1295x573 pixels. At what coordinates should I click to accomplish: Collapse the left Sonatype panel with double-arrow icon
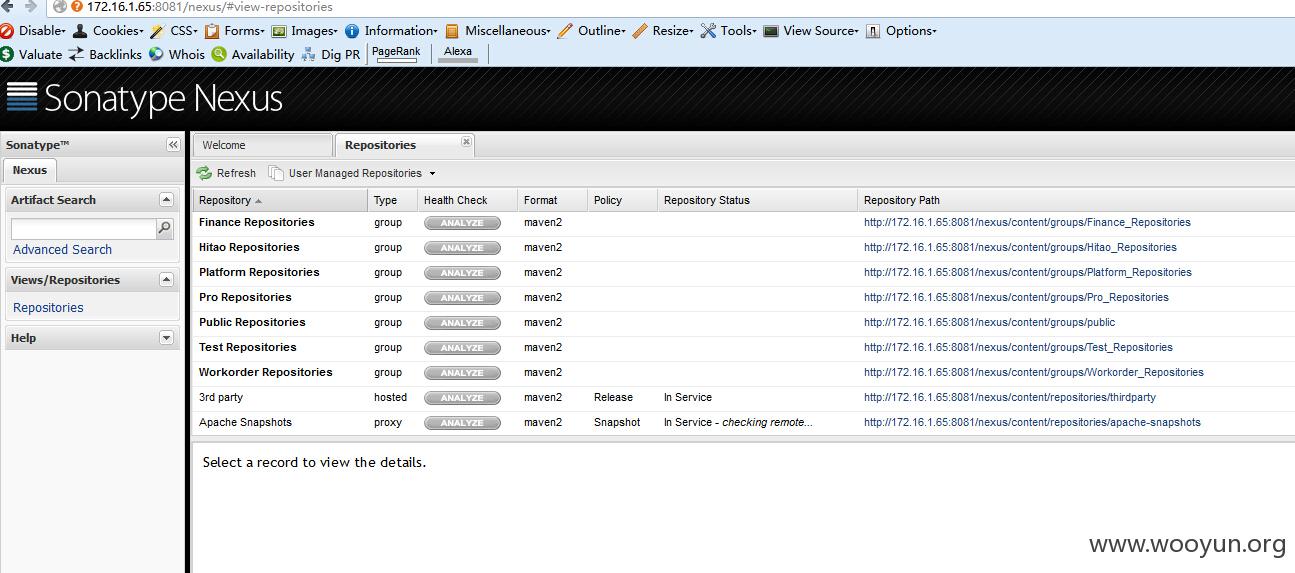point(173,145)
